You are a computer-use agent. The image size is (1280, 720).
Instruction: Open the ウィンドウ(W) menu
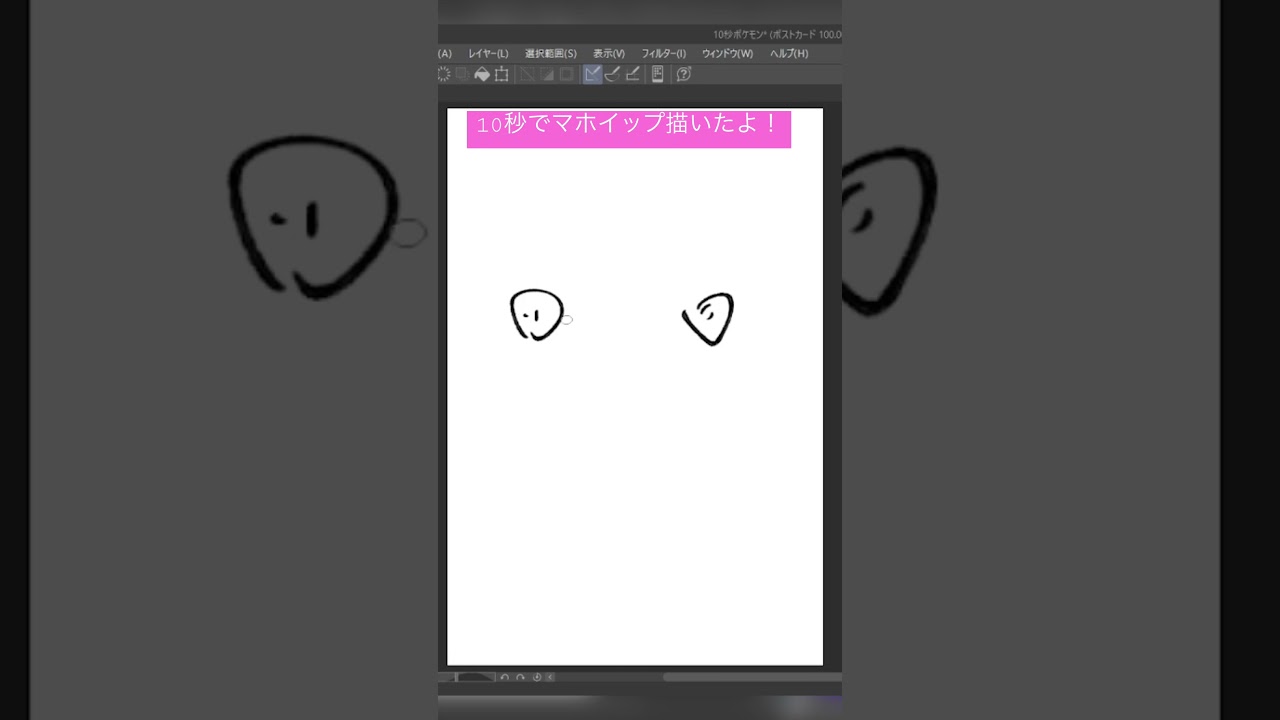tap(727, 53)
